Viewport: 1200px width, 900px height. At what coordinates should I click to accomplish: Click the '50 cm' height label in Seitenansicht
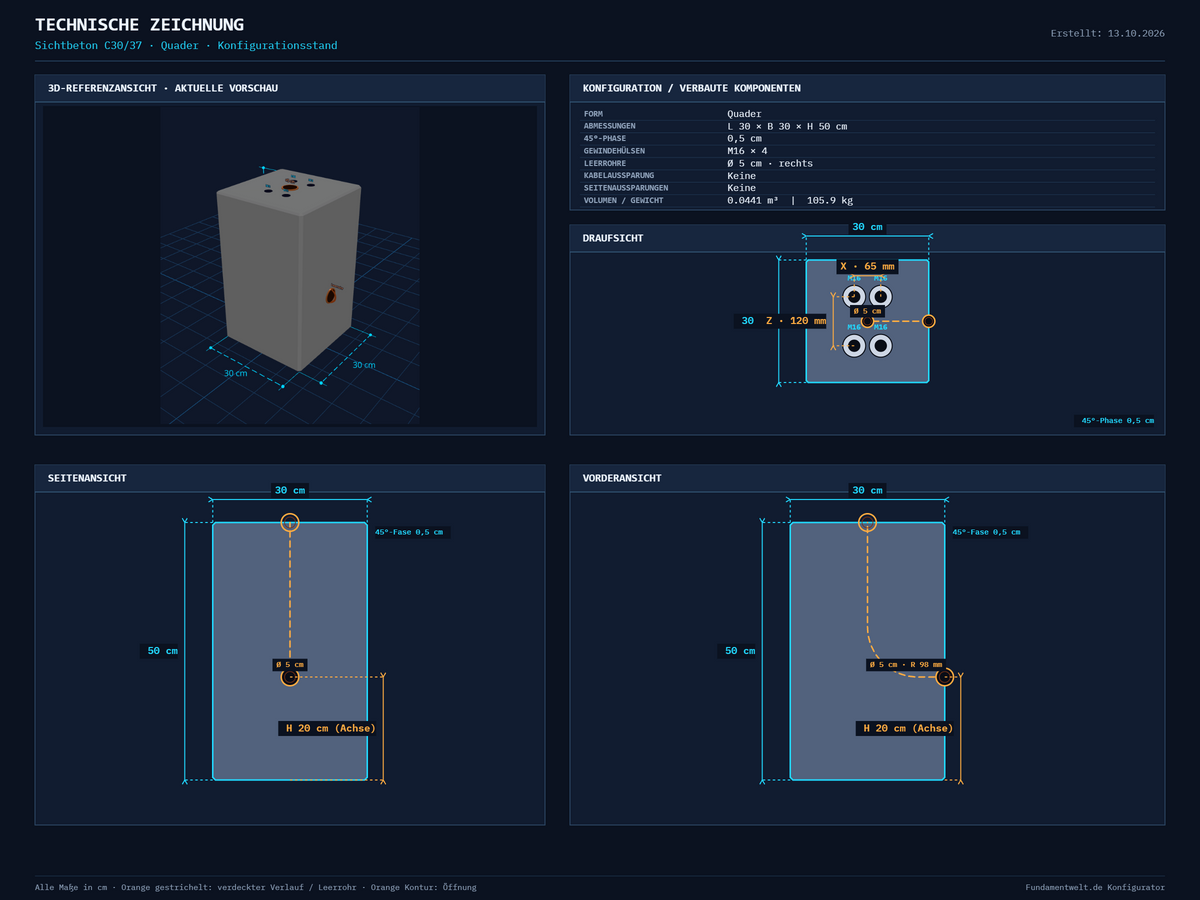click(x=162, y=651)
